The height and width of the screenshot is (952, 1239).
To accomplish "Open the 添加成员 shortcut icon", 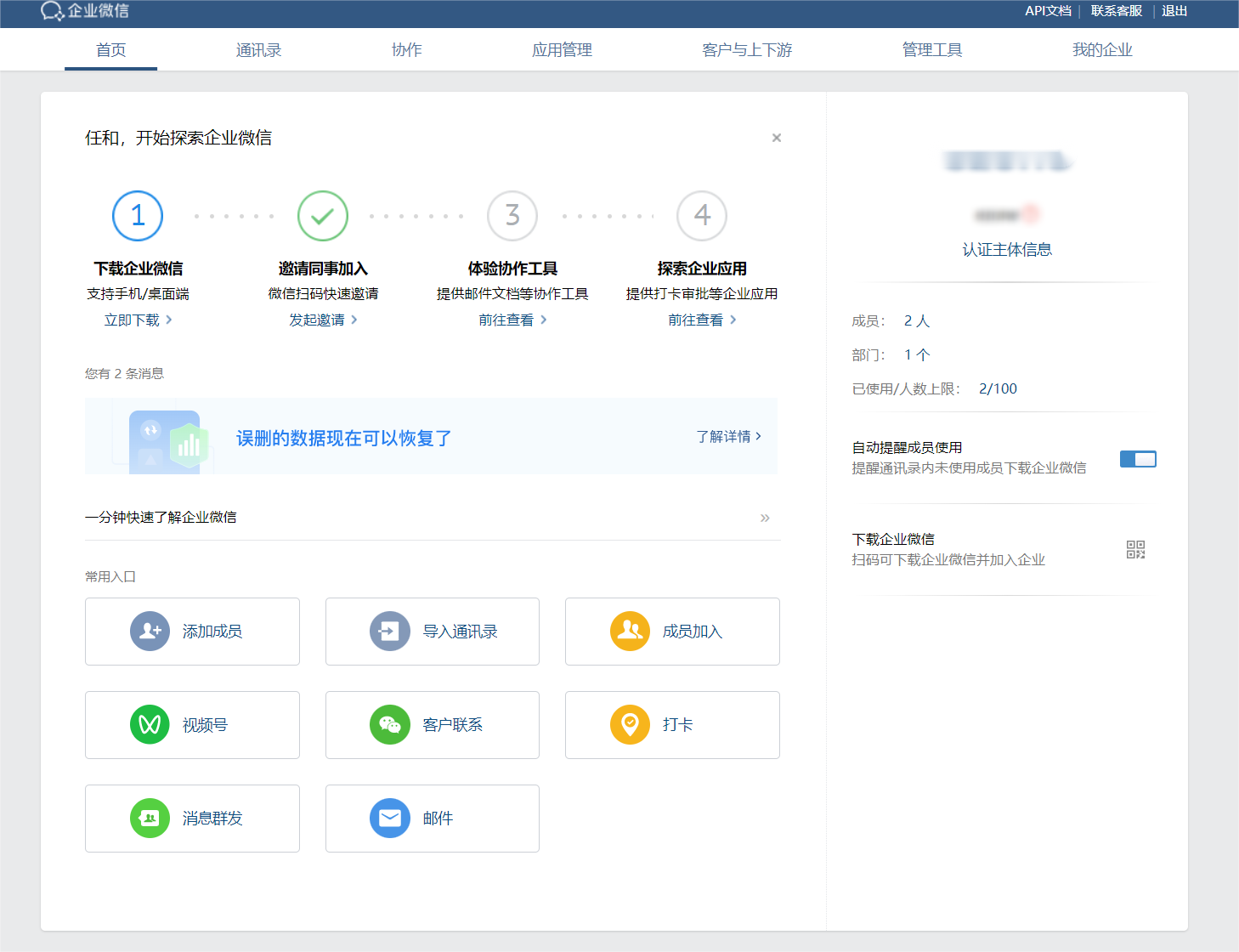I will click(150, 631).
